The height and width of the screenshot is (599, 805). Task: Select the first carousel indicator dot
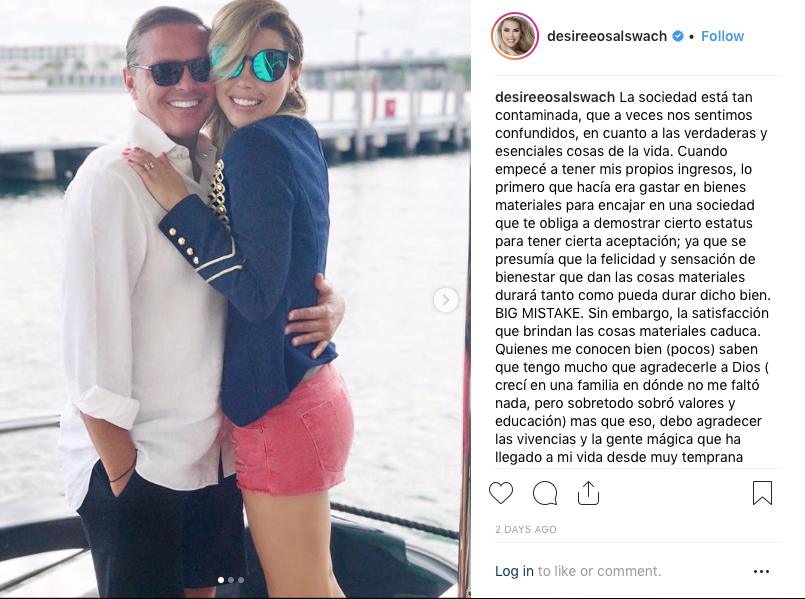coord(221,580)
